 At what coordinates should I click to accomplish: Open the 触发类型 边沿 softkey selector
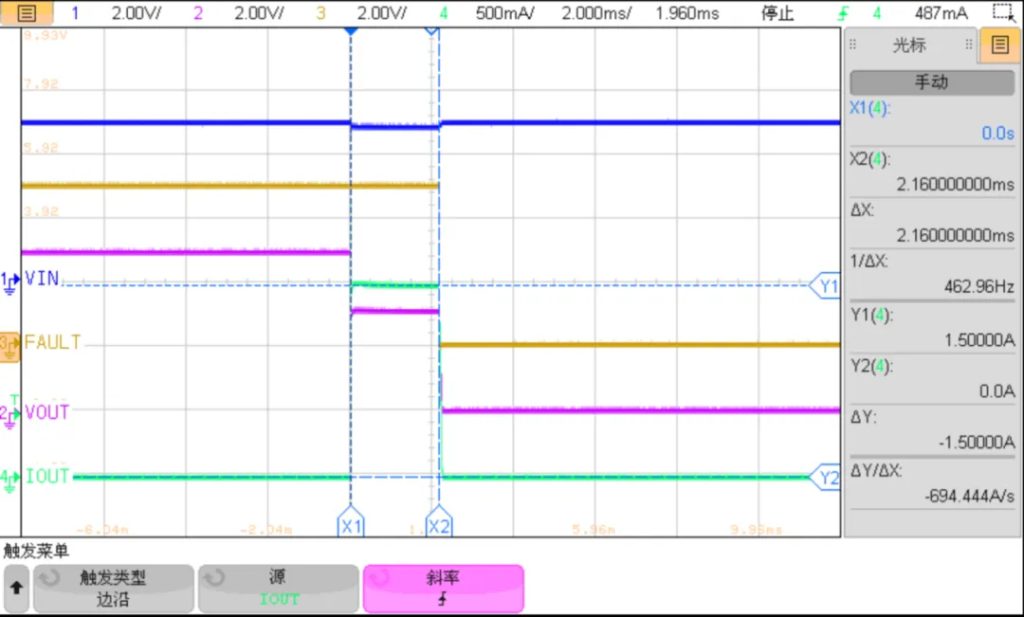tap(113, 589)
